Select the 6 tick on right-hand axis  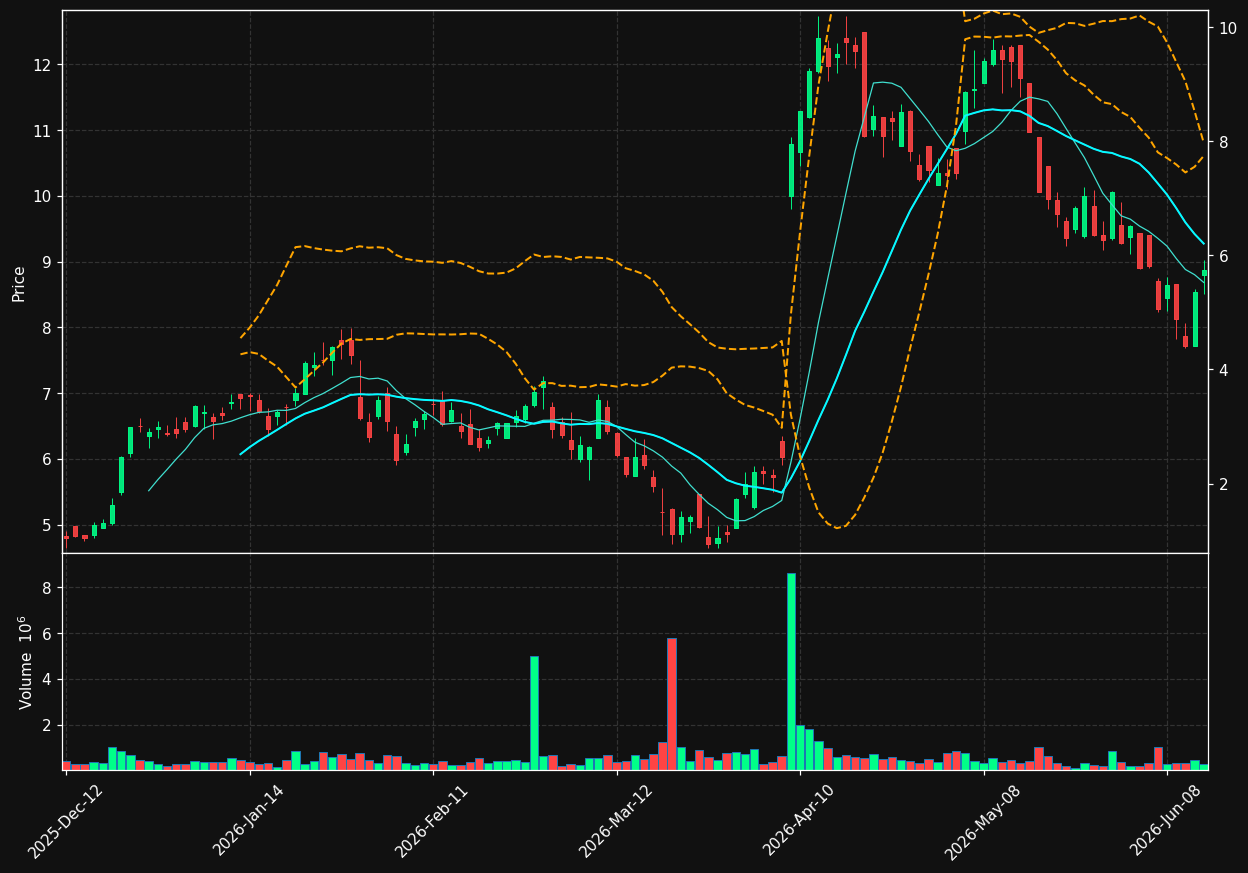coord(1223,256)
